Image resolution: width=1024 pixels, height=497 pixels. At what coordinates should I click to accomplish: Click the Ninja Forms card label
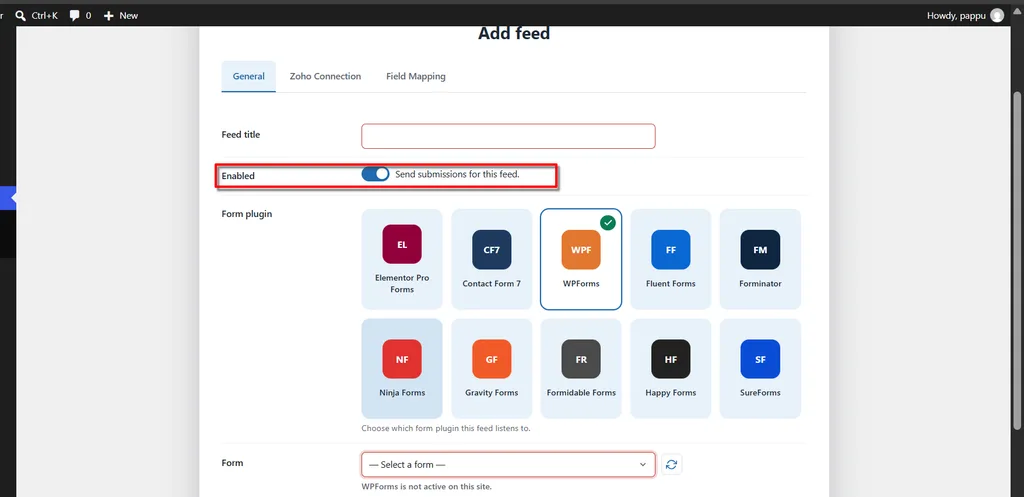[x=402, y=393]
